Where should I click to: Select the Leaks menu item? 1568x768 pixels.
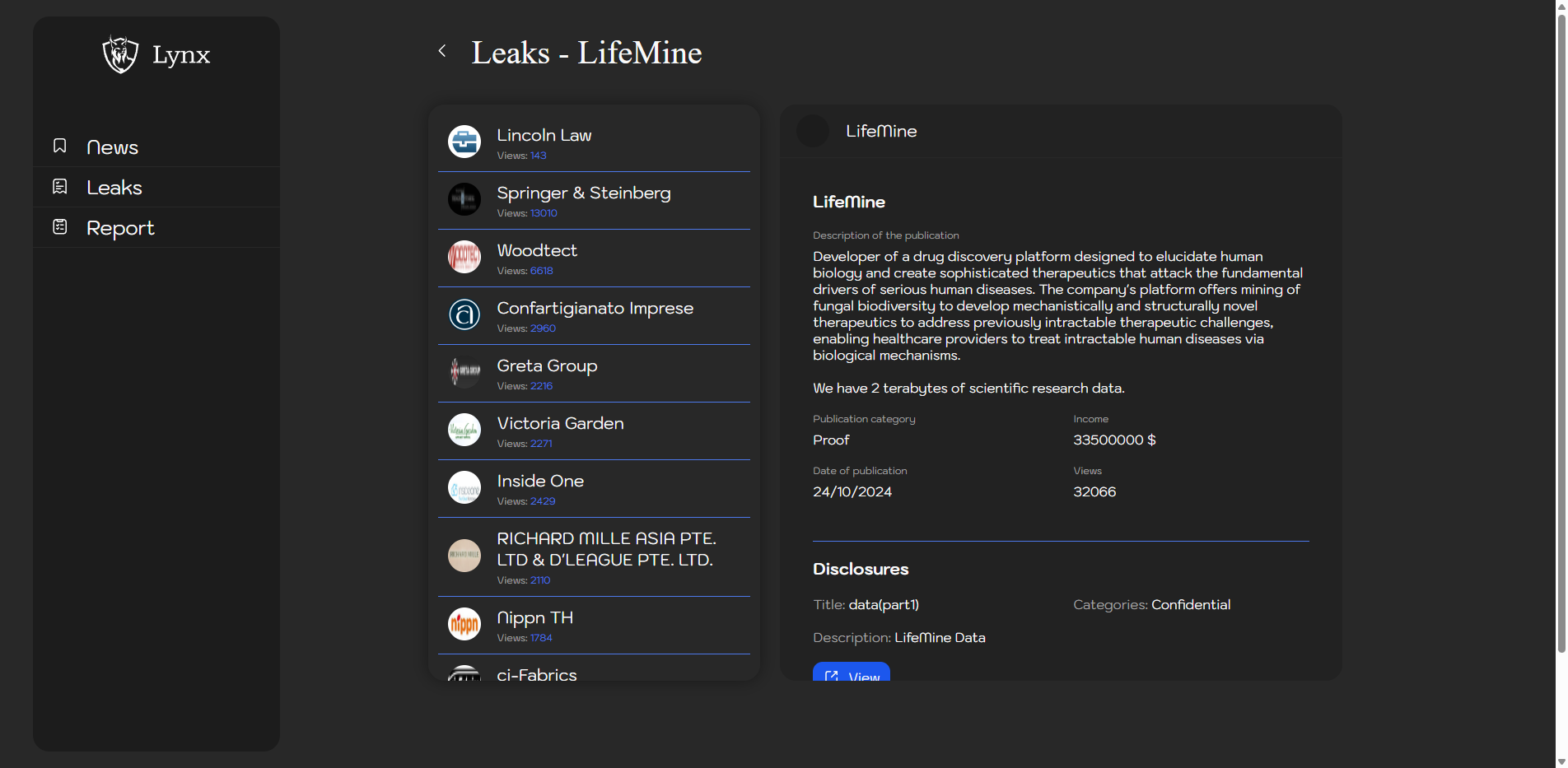pyautogui.click(x=114, y=188)
